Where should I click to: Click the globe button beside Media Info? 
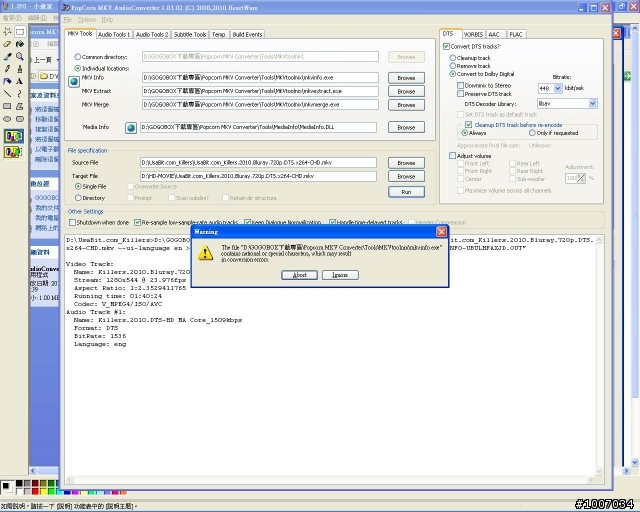[131, 128]
